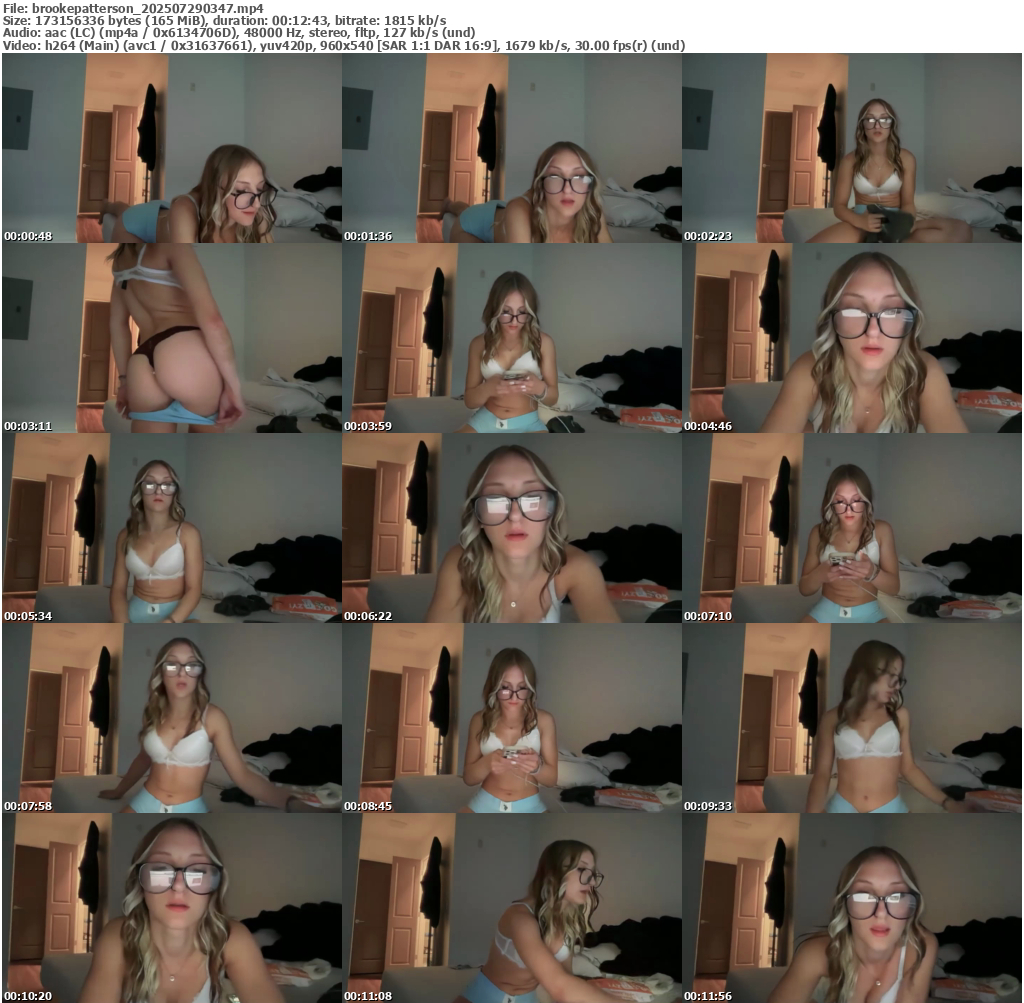This screenshot has height=1003, width=1024.
Task: Open the frame stamped 00:09:33
Action: tap(852, 718)
